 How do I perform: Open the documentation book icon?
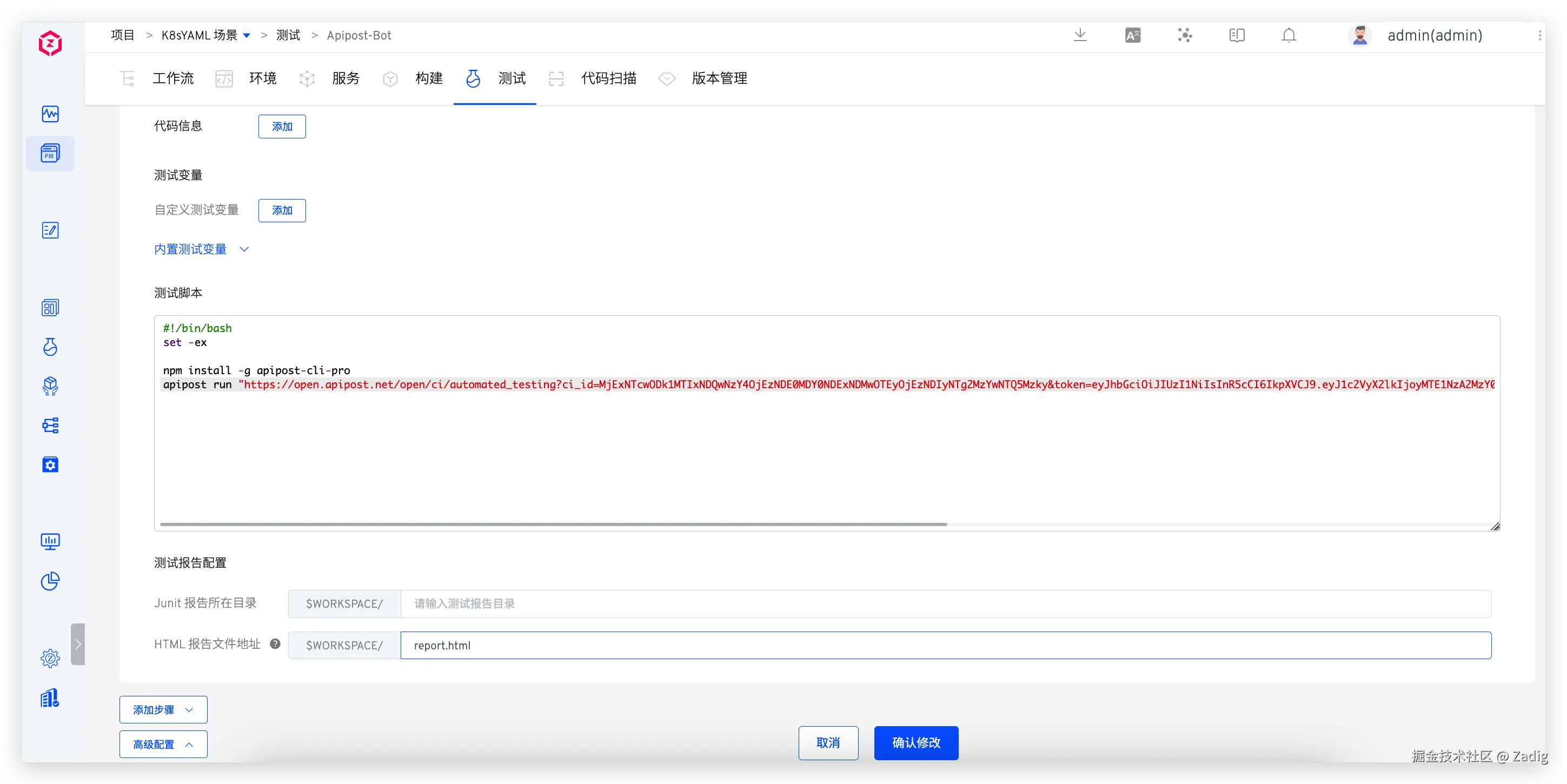[x=1237, y=35]
